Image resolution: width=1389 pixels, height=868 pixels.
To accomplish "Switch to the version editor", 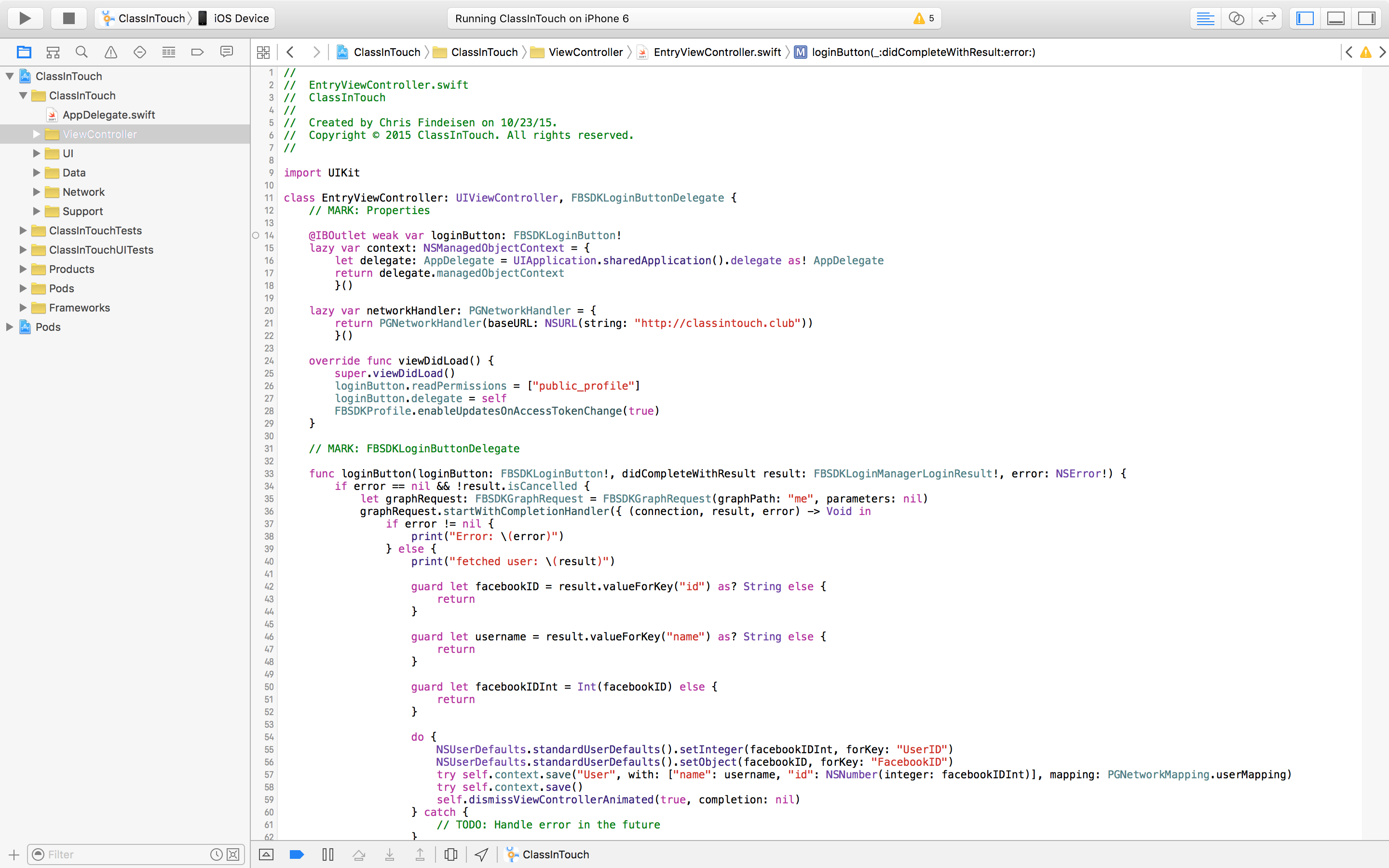I will [1267, 18].
